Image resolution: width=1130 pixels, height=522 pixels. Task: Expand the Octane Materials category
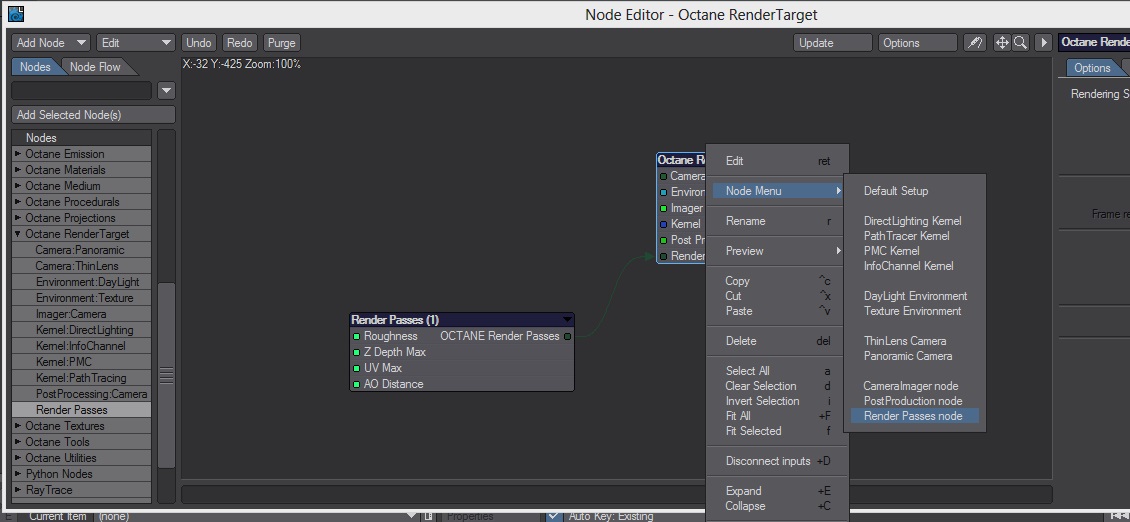coord(18,169)
